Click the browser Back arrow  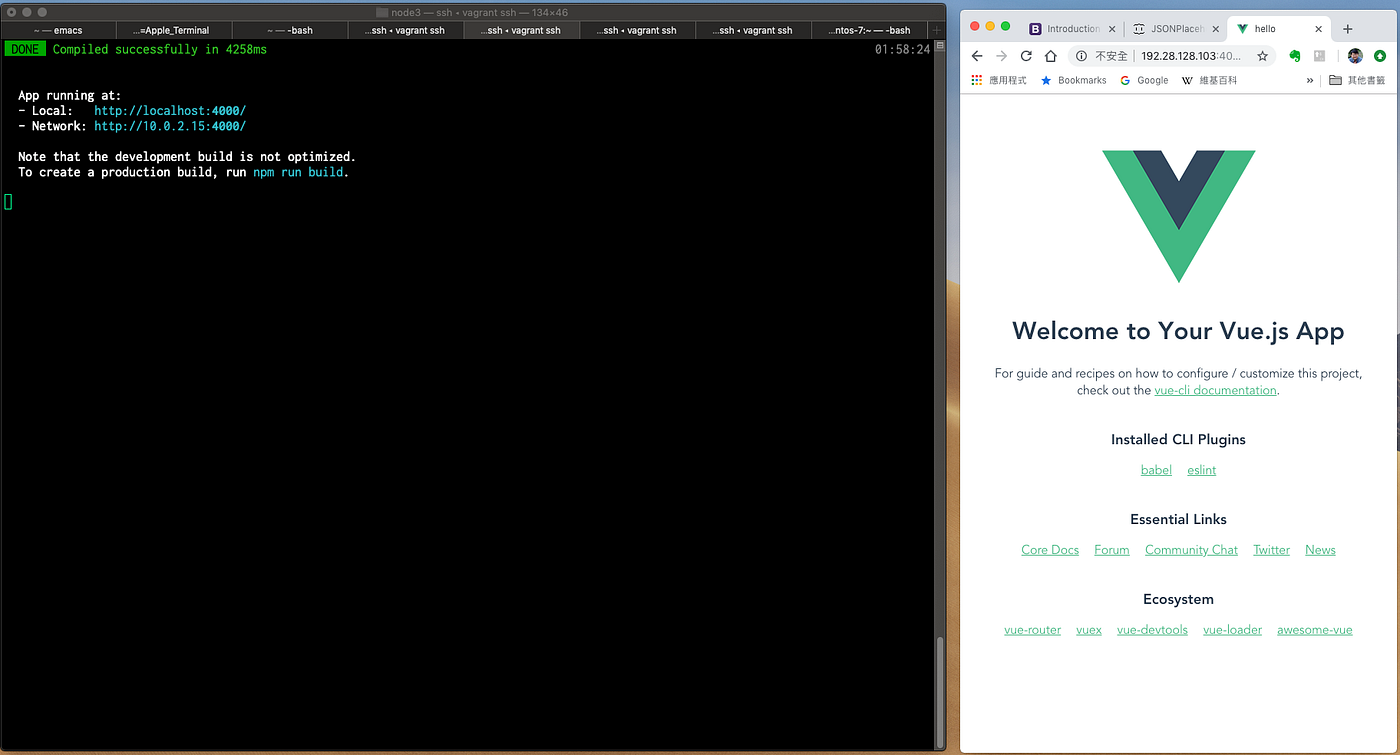(x=976, y=56)
